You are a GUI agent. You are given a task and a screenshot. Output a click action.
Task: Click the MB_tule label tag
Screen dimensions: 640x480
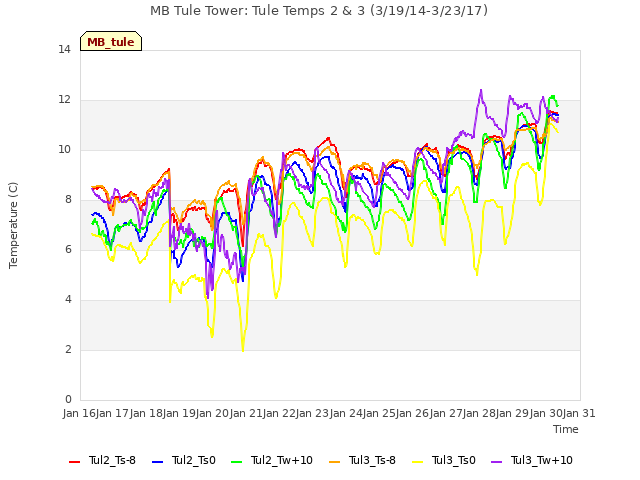click(111, 41)
